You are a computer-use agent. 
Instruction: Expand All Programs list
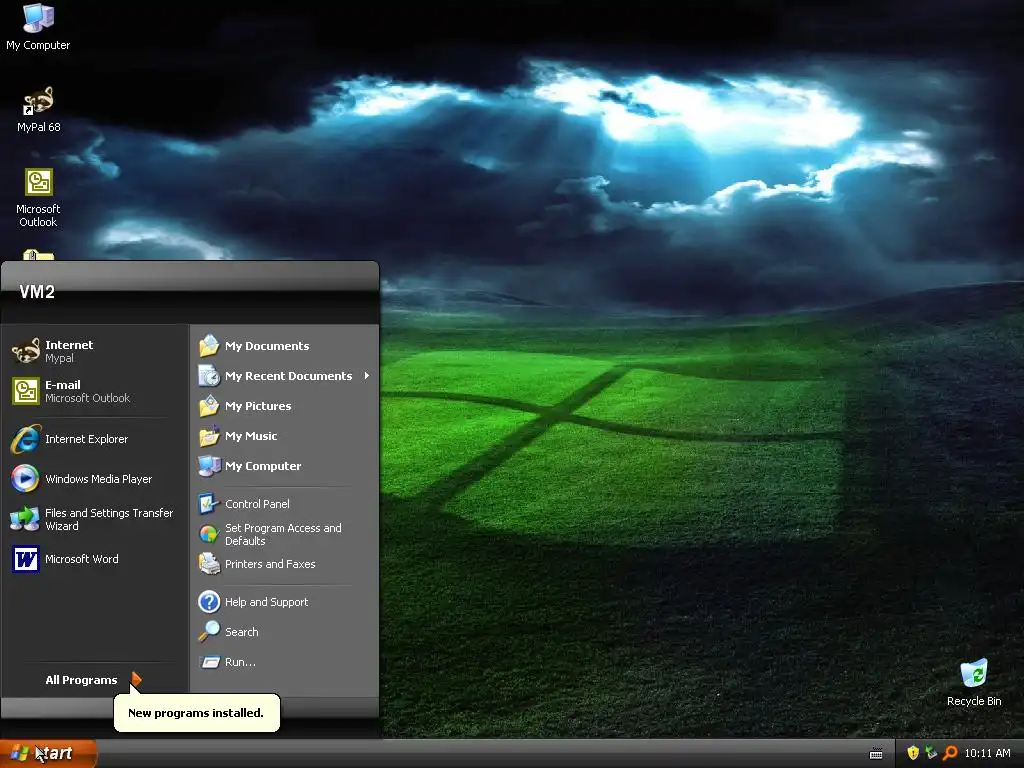pyautogui.click(x=93, y=680)
